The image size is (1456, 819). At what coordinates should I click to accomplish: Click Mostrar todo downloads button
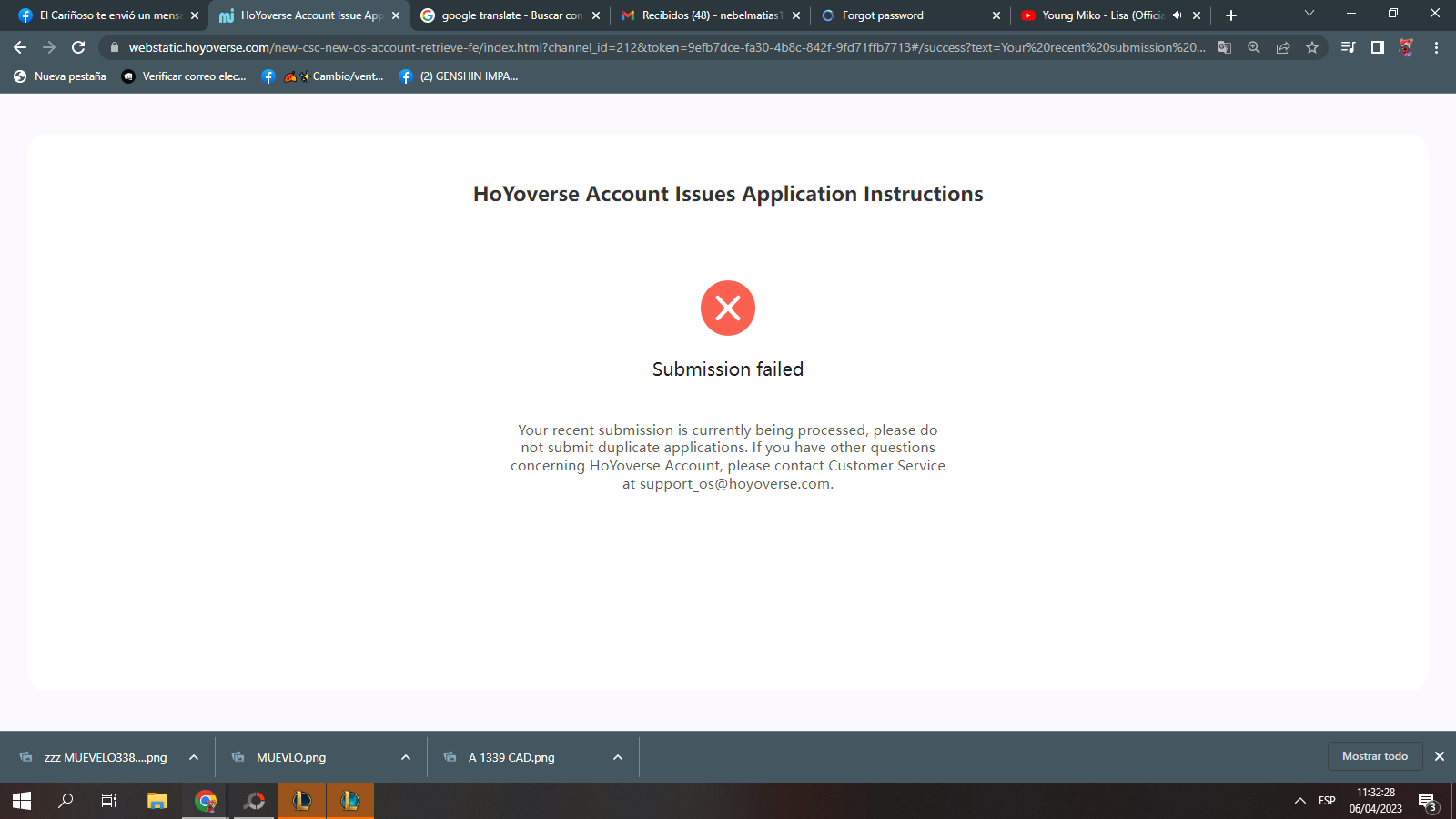click(x=1375, y=756)
